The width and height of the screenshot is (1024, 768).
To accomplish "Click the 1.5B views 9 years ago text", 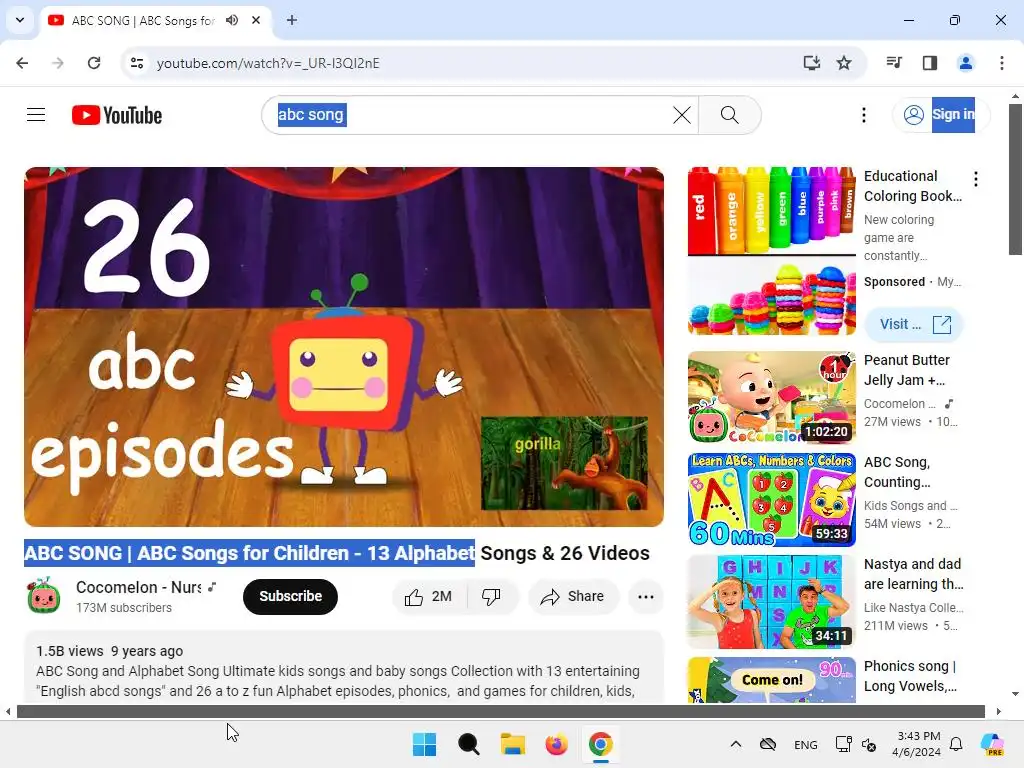I will coord(109,651).
